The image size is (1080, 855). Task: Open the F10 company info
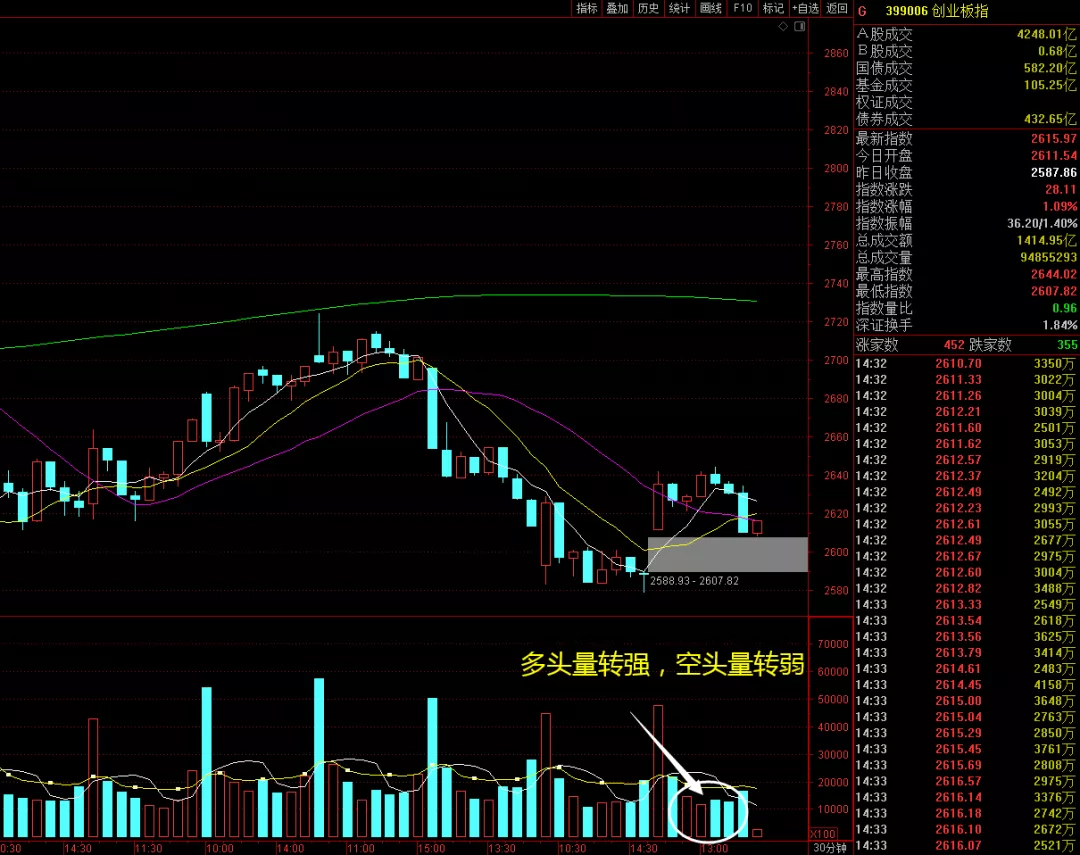742,8
